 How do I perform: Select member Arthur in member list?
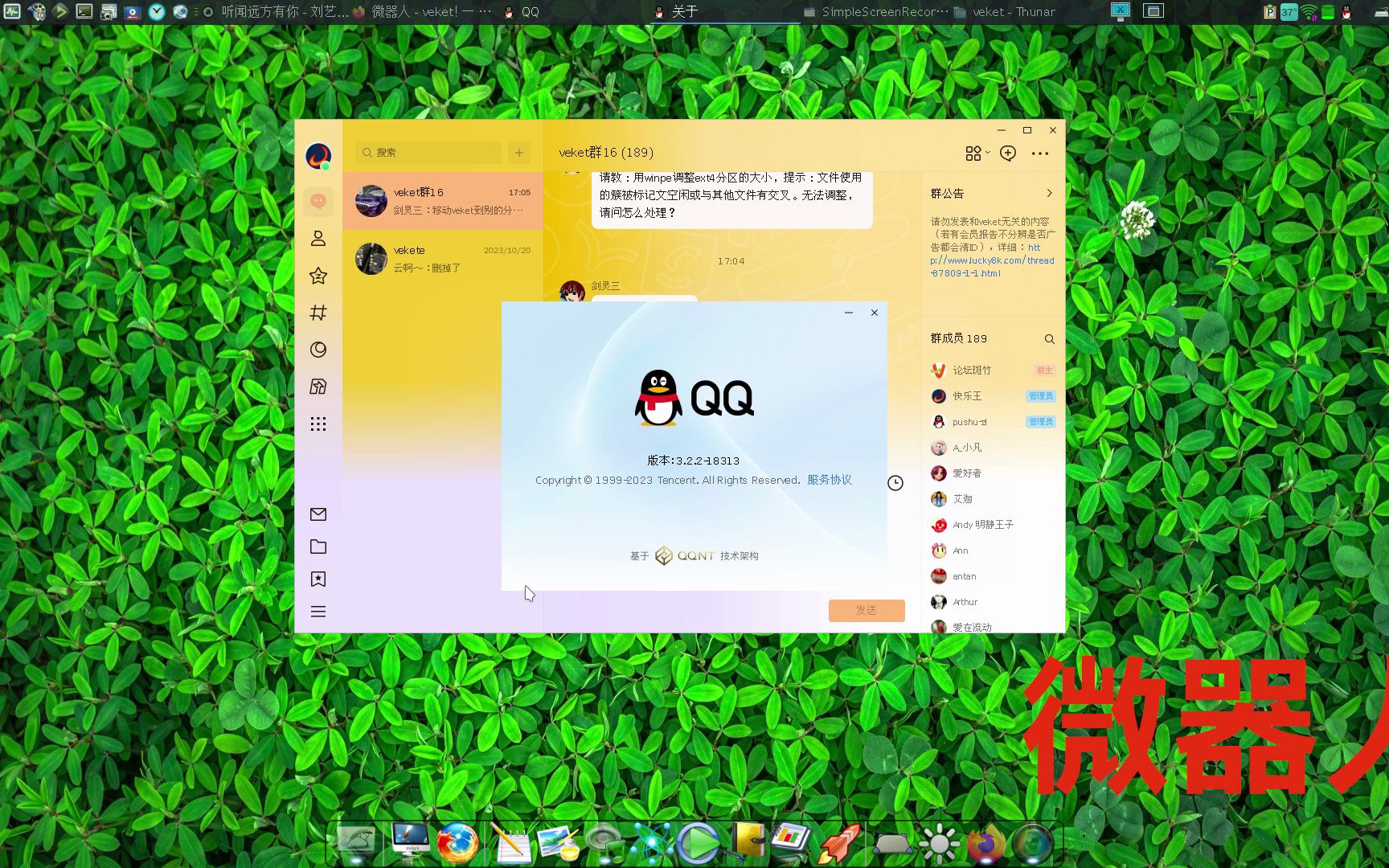tap(993, 602)
